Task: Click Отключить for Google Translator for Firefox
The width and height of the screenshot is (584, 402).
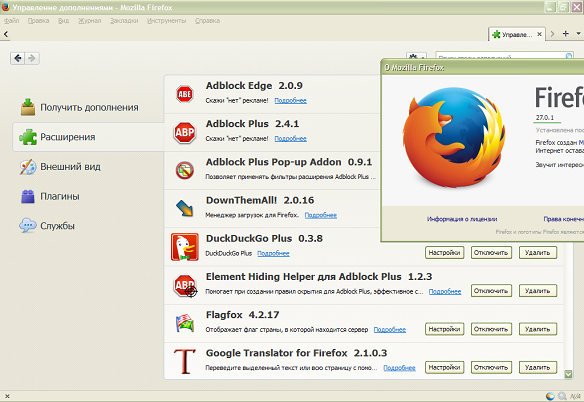Action: pyautogui.click(x=491, y=367)
